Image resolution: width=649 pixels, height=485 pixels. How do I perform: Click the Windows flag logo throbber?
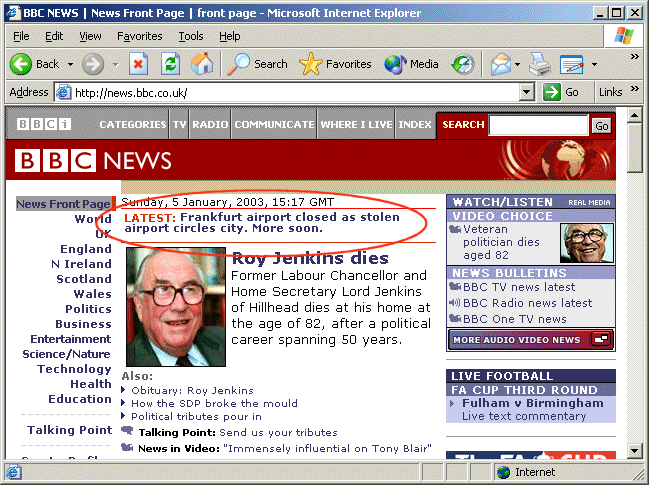pyautogui.click(x=624, y=36)
